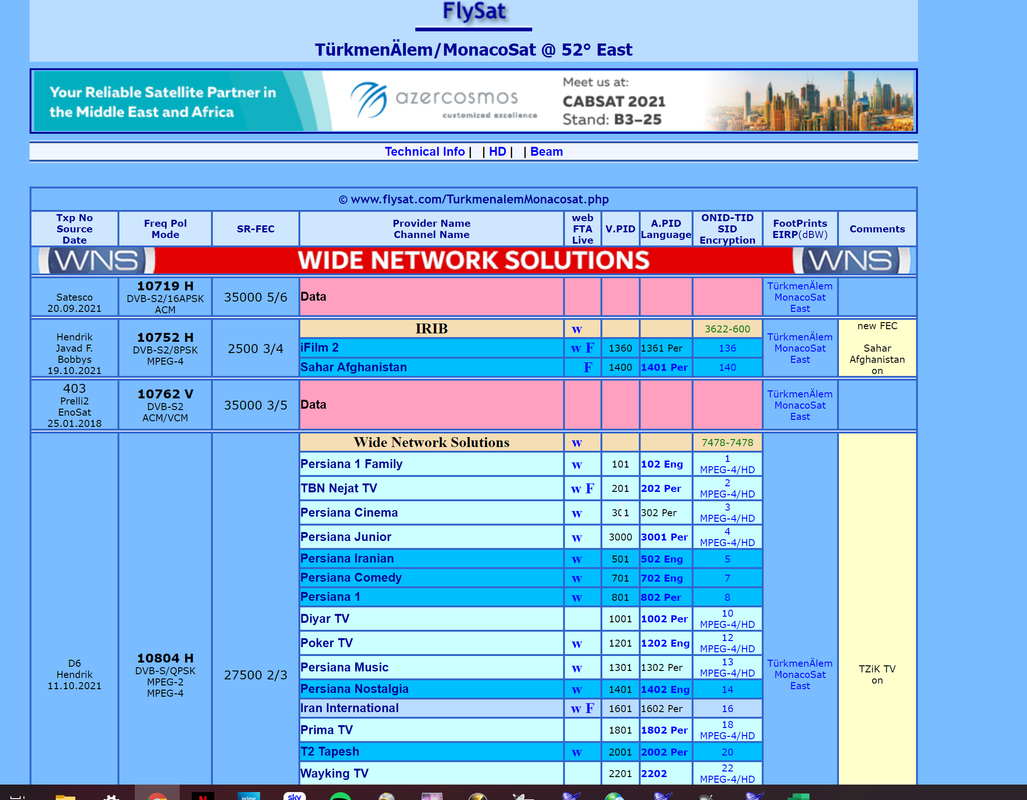Open TürkmenÄlem MonacoSat East footprint for 10719 H
The height and width of the screenshot is (800, 1027).
[x=800, y=297]
